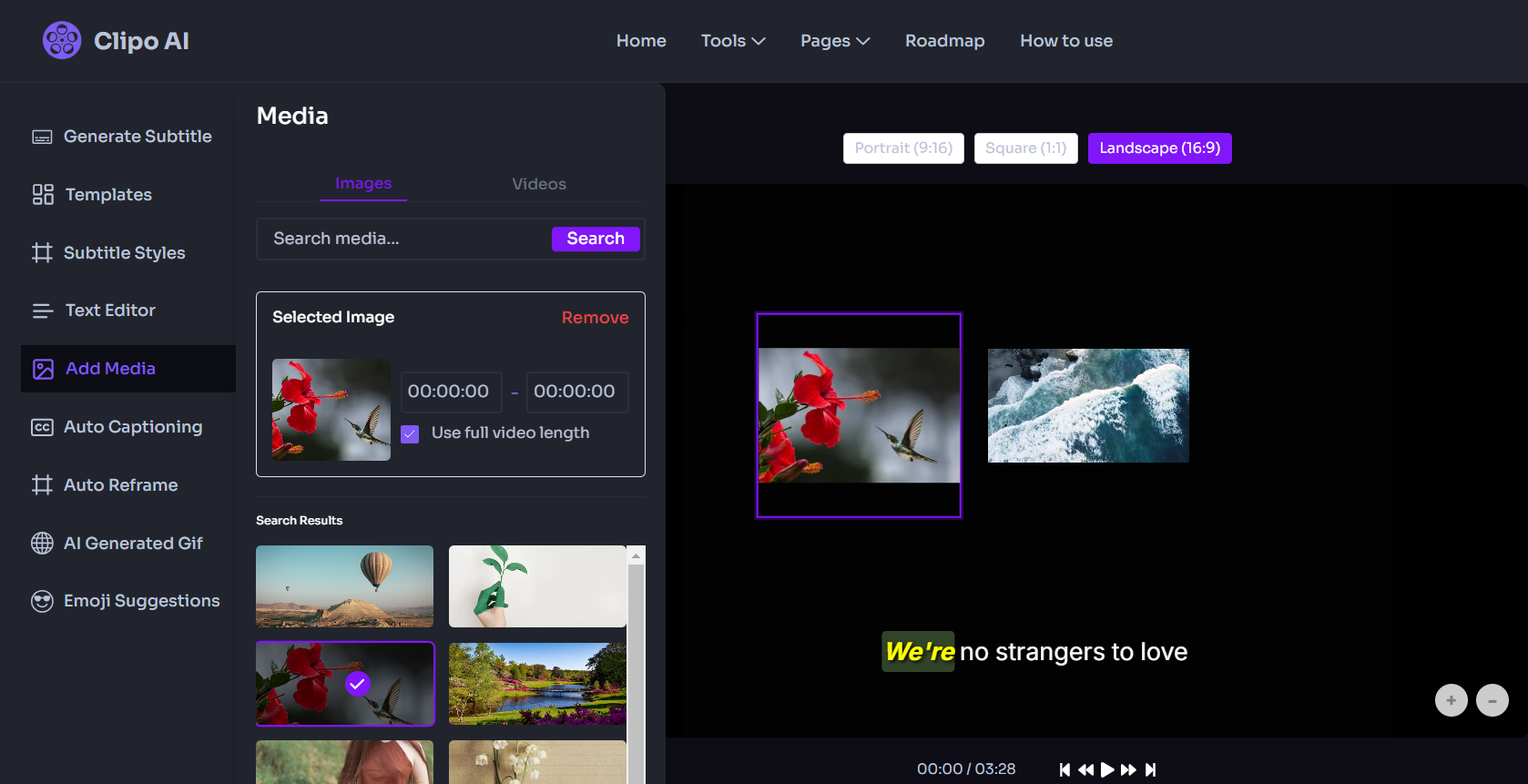Click the search results scrollbar up arrow
Viewport: 1528px width, 784px height.
[x=637, y=555]
